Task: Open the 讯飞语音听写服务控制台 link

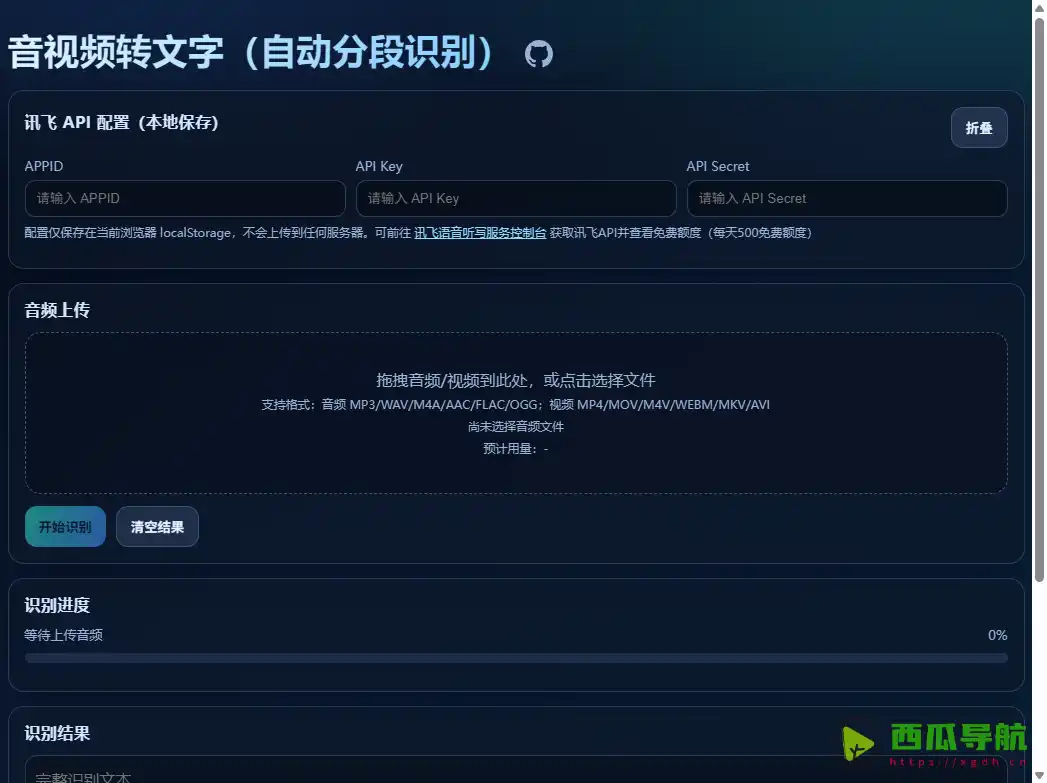Action: (x=480, y=233)
